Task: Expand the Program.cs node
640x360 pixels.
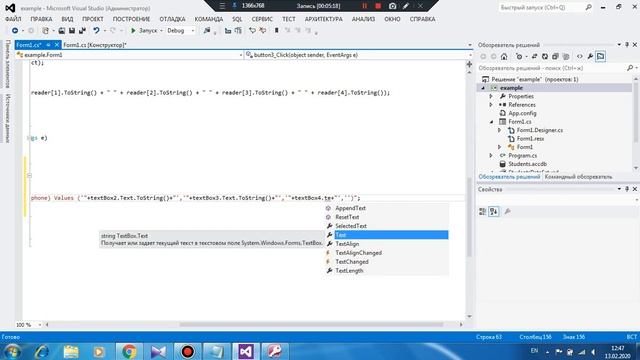Action: [491, 156]
